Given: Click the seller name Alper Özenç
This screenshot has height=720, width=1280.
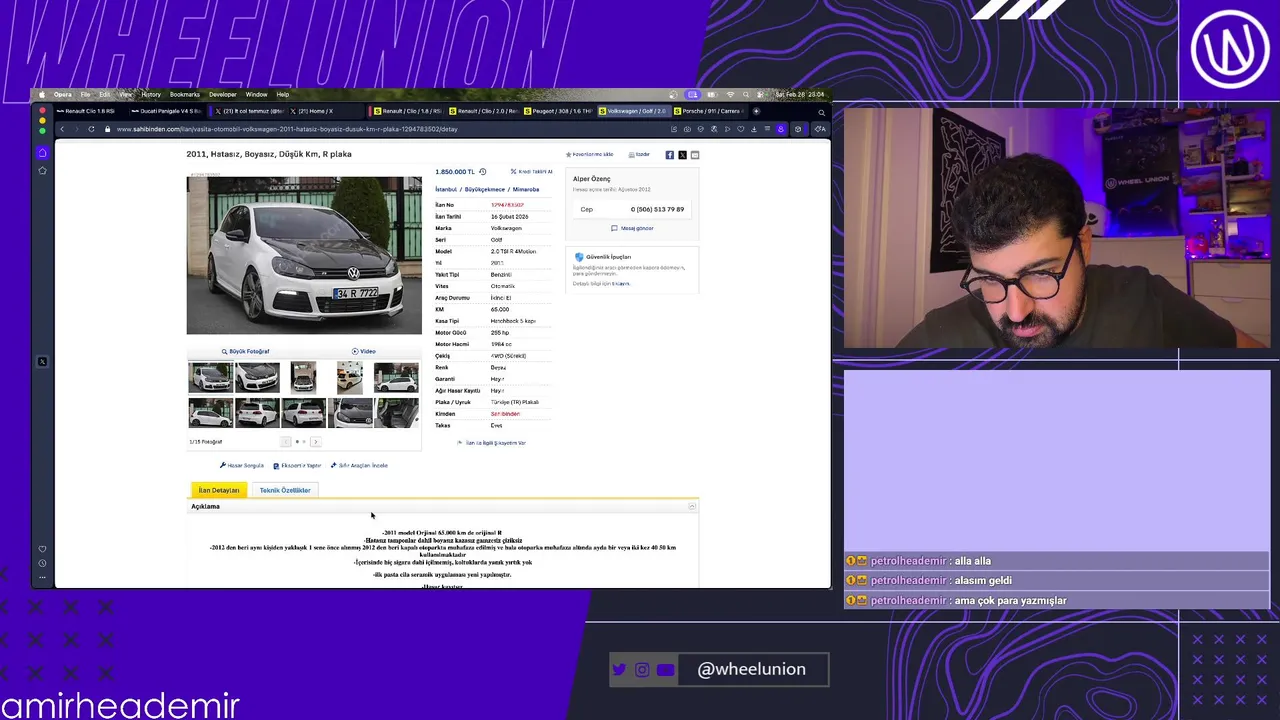Looking at the screenshot, I should pyautogui.click(x=591, y=179).
